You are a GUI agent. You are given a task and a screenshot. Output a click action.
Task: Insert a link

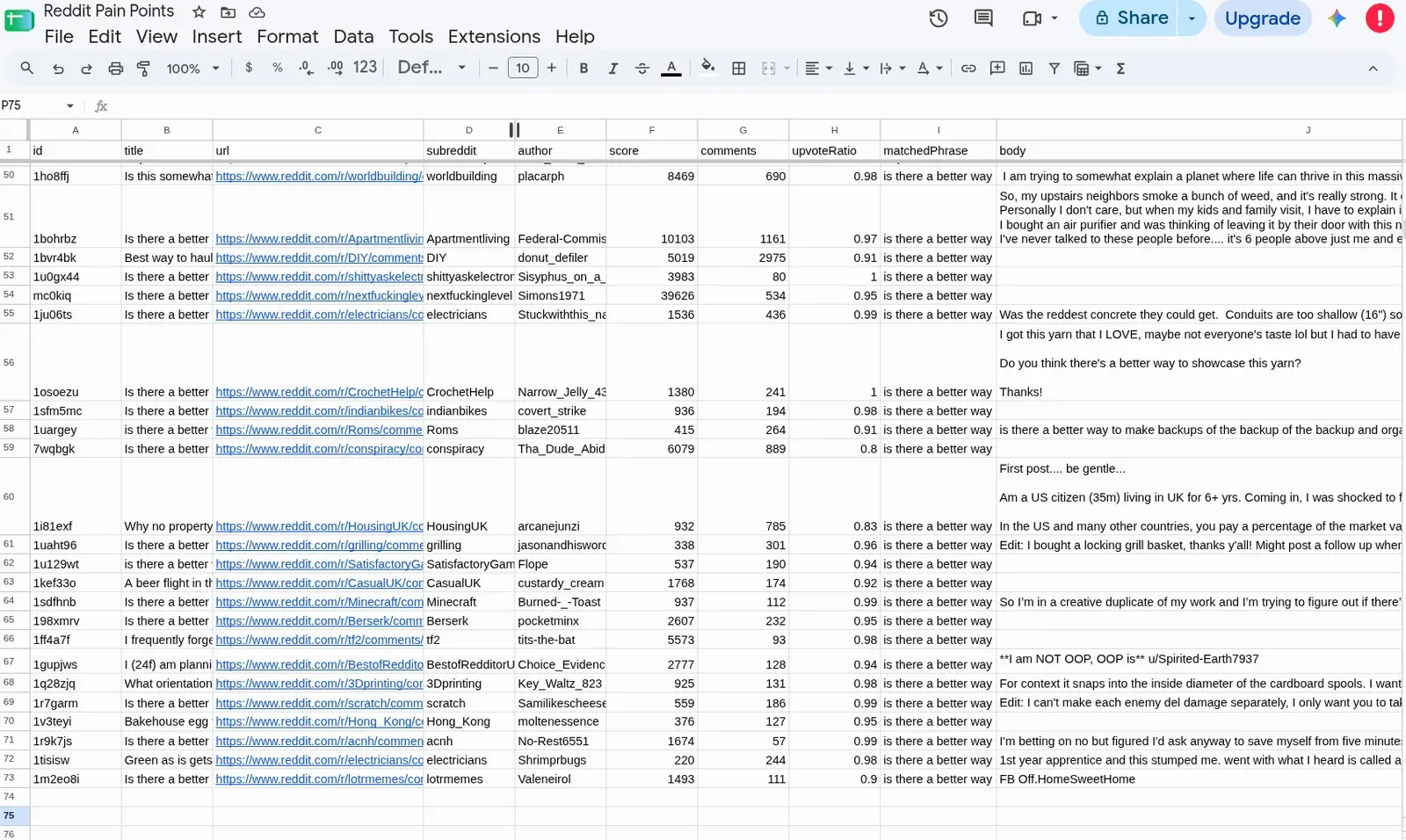click(x=968, y=69)
